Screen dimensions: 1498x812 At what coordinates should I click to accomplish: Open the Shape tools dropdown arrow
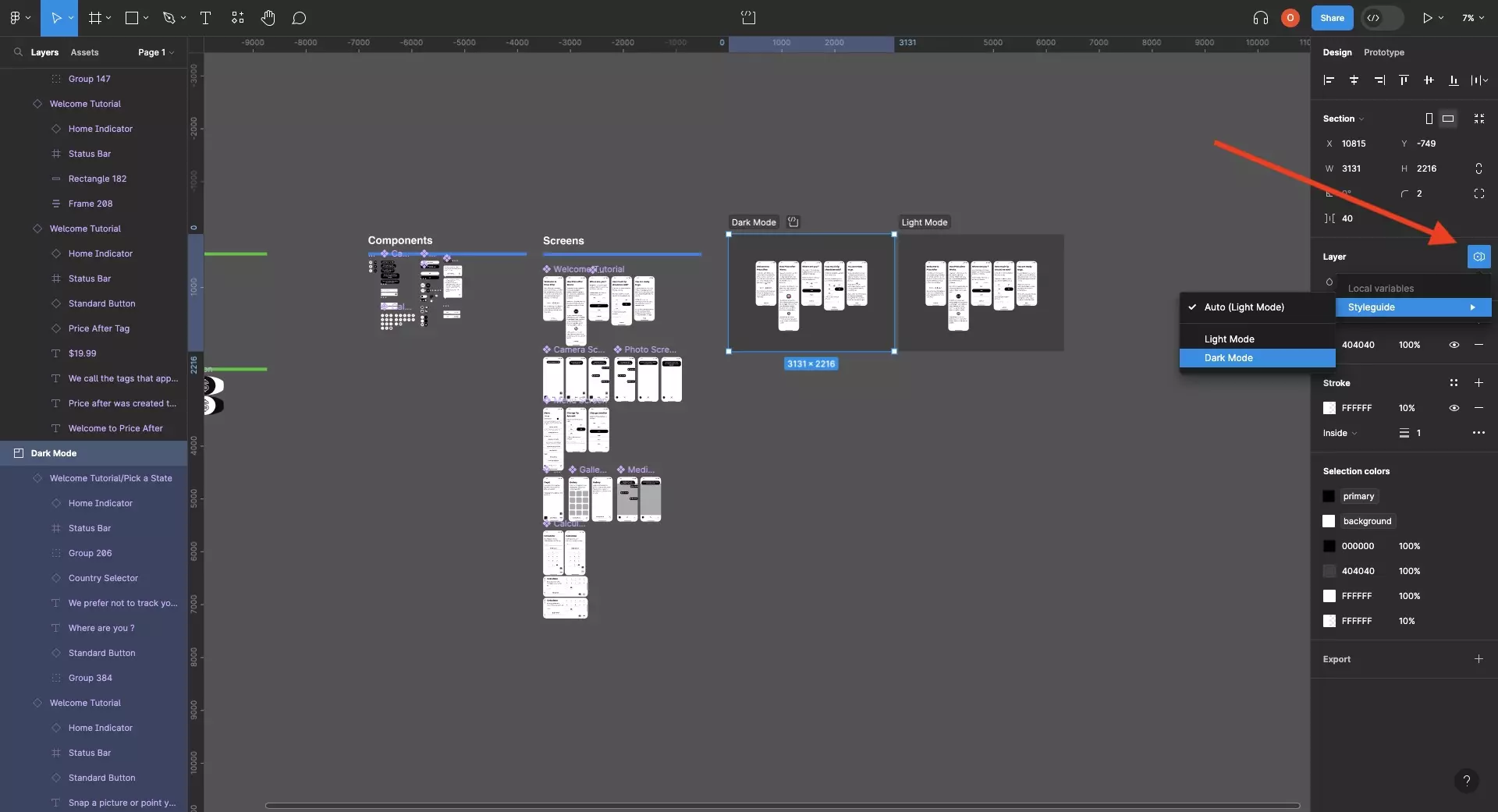point(146,18)
